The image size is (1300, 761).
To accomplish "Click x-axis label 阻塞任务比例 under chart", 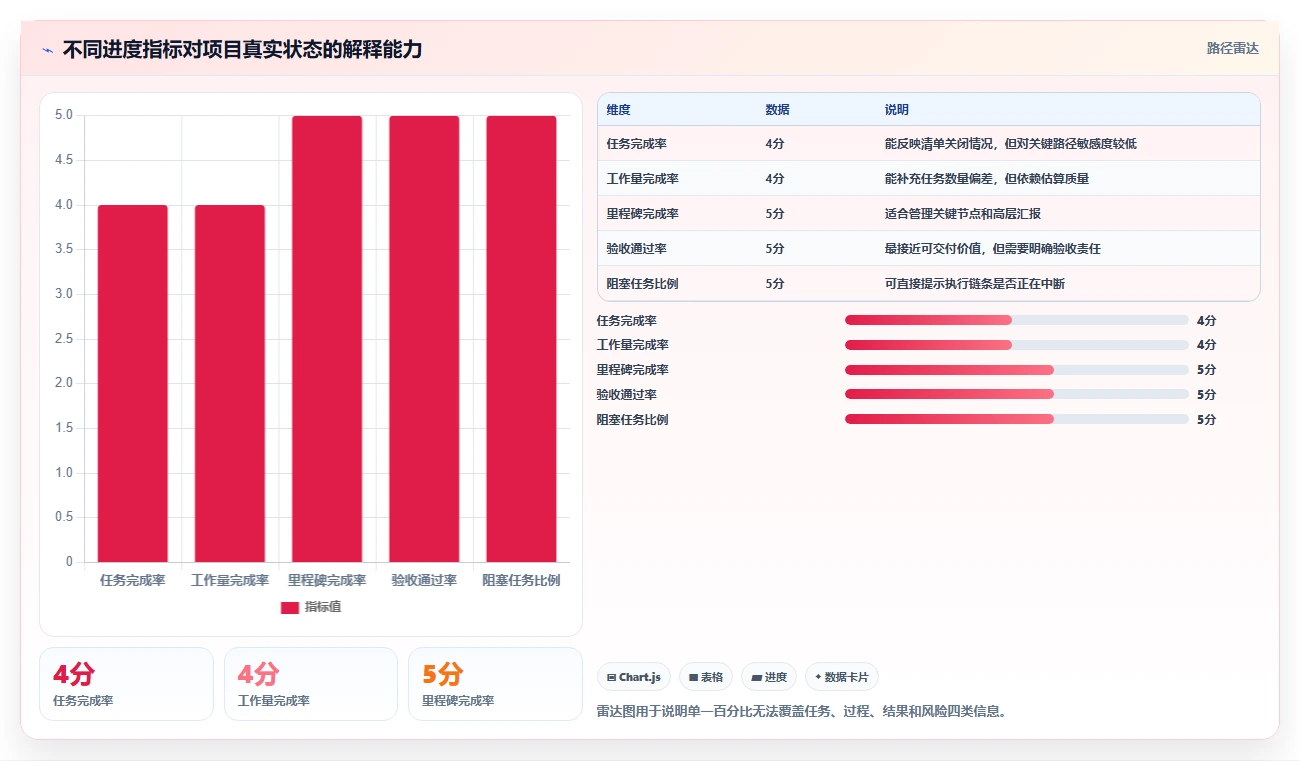I will tap(521, 580).
